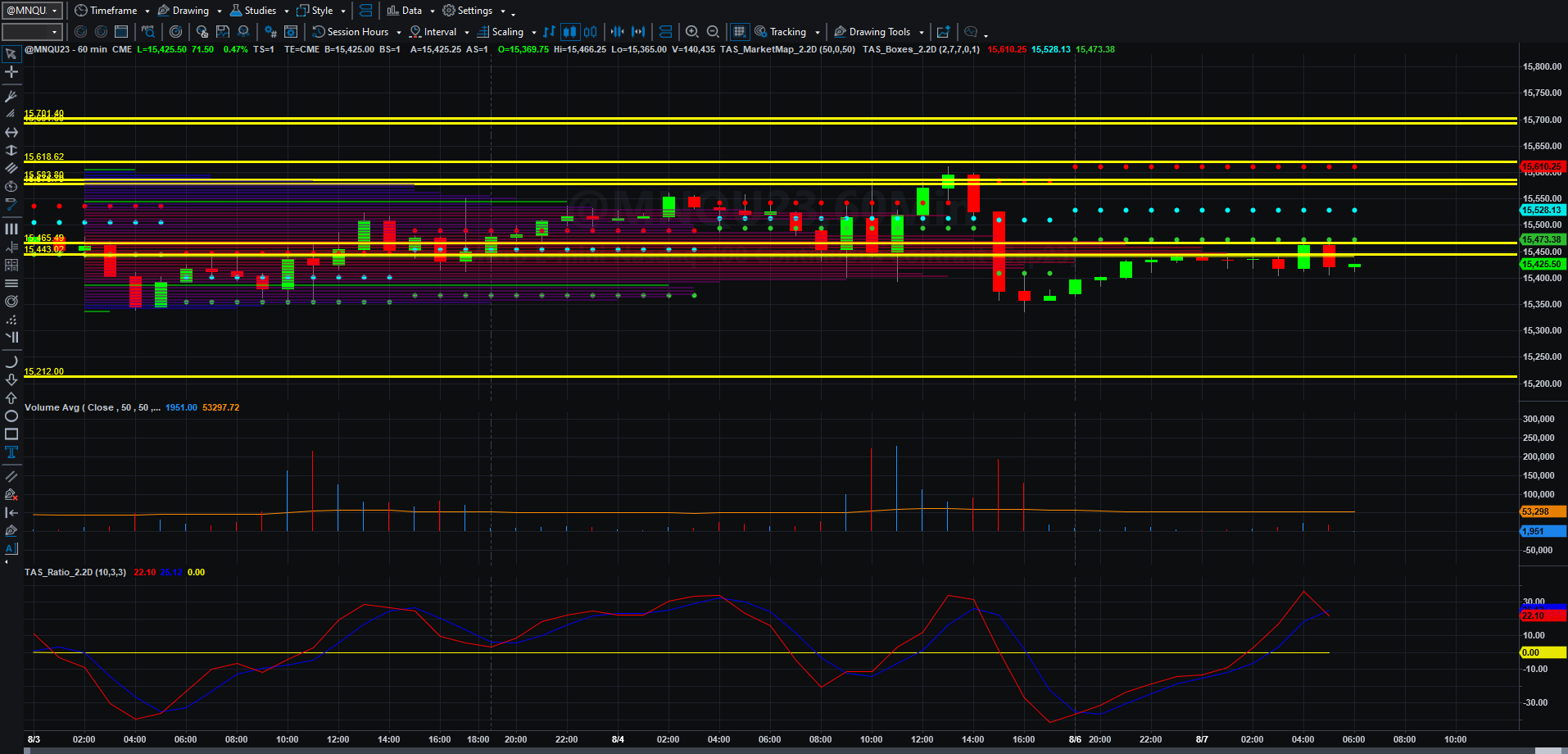The height and width of the screenshot is (754, 1568).
Task: Open the Studies menu
Action: click(x=259, y=11)
